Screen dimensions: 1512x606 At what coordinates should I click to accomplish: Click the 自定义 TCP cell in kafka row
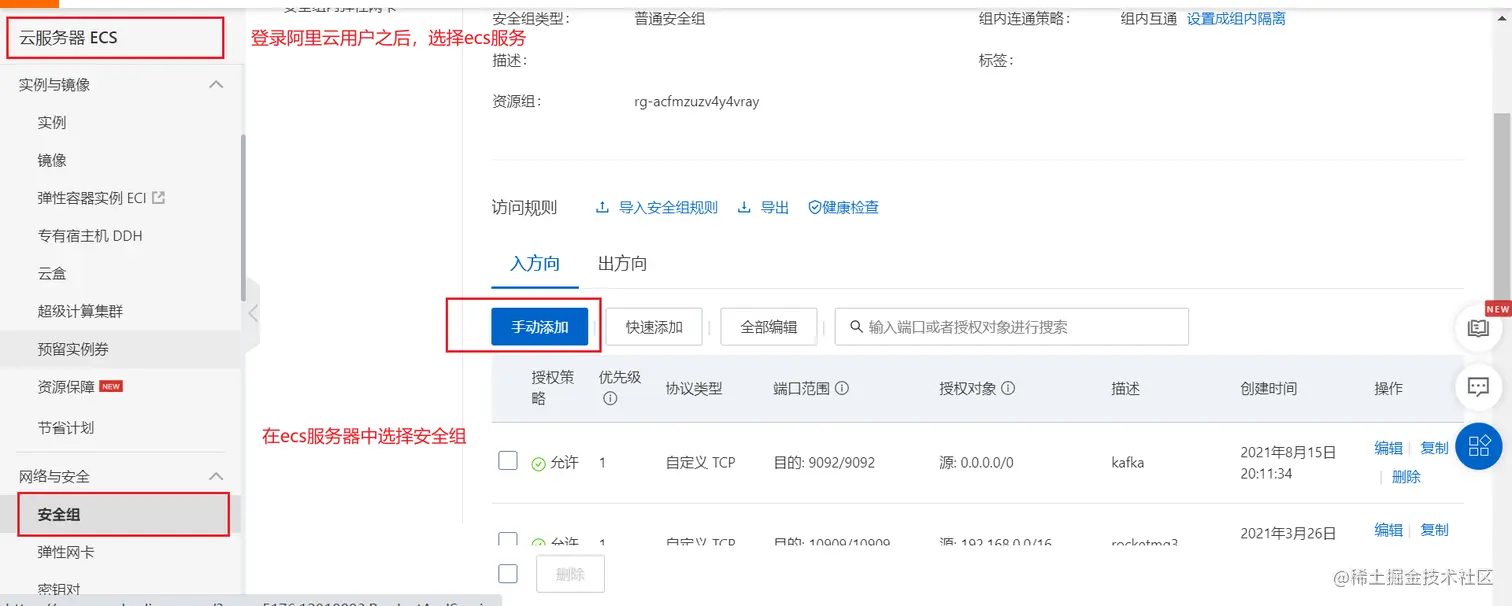701,463
